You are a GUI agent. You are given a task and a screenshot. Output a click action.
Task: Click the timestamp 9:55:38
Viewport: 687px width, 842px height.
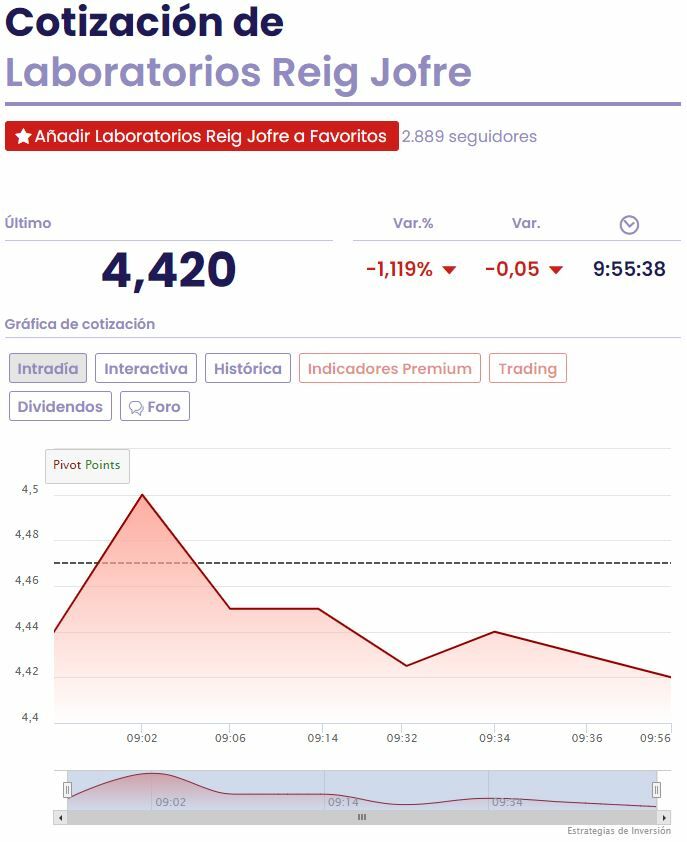point(629,269)
